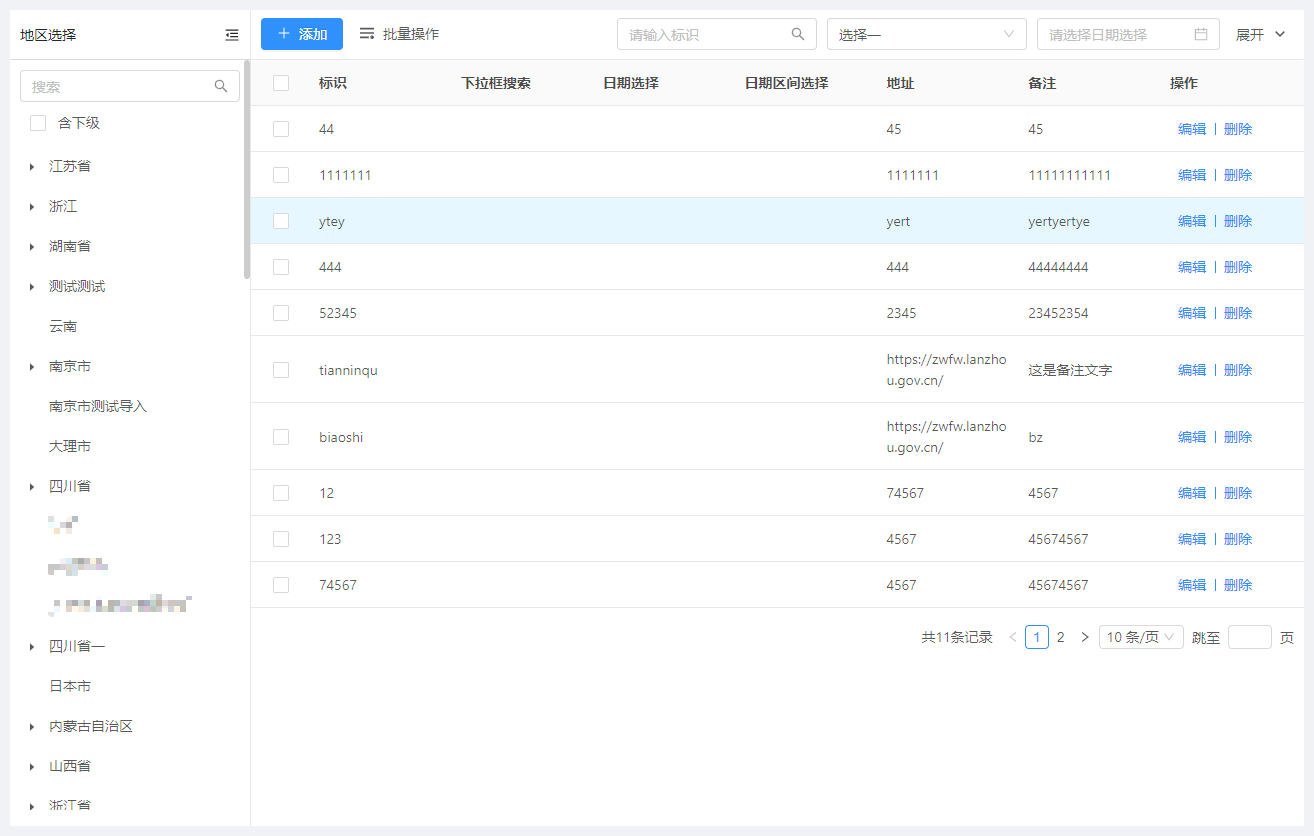This screenshot has height=836, width=1314.
Task: Click page 1 in pagination
Action: tap(1037, 637)
